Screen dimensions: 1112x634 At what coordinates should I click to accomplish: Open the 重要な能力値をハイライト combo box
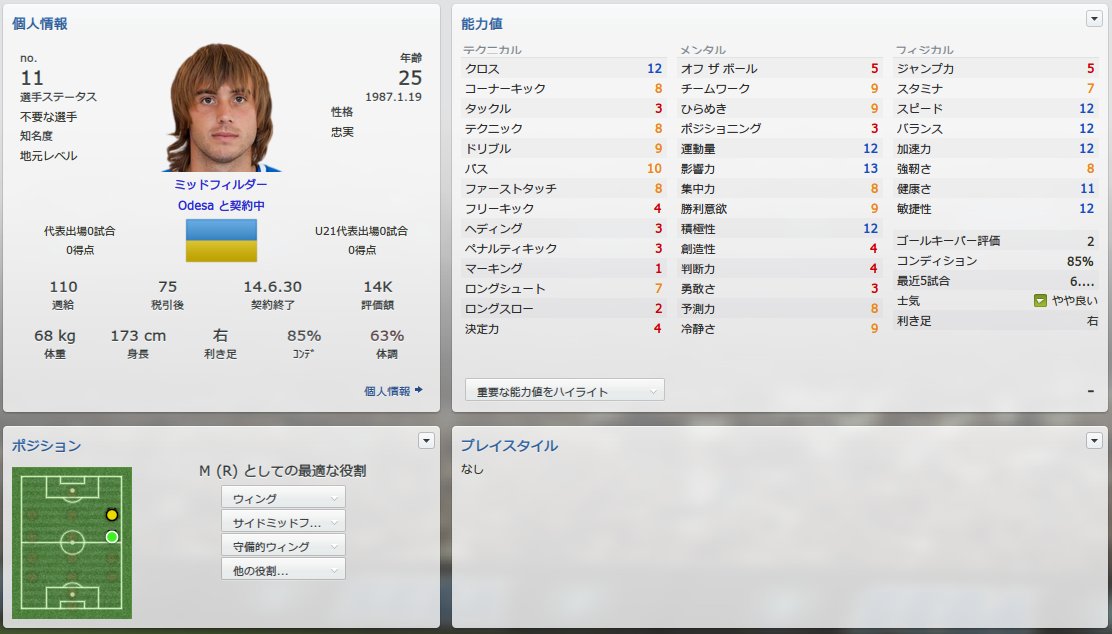tap(565, 390)
